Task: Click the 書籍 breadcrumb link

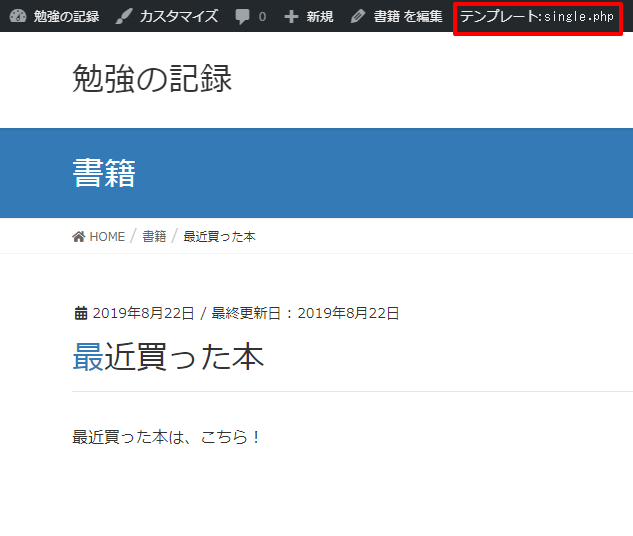Action: point(154,237)
